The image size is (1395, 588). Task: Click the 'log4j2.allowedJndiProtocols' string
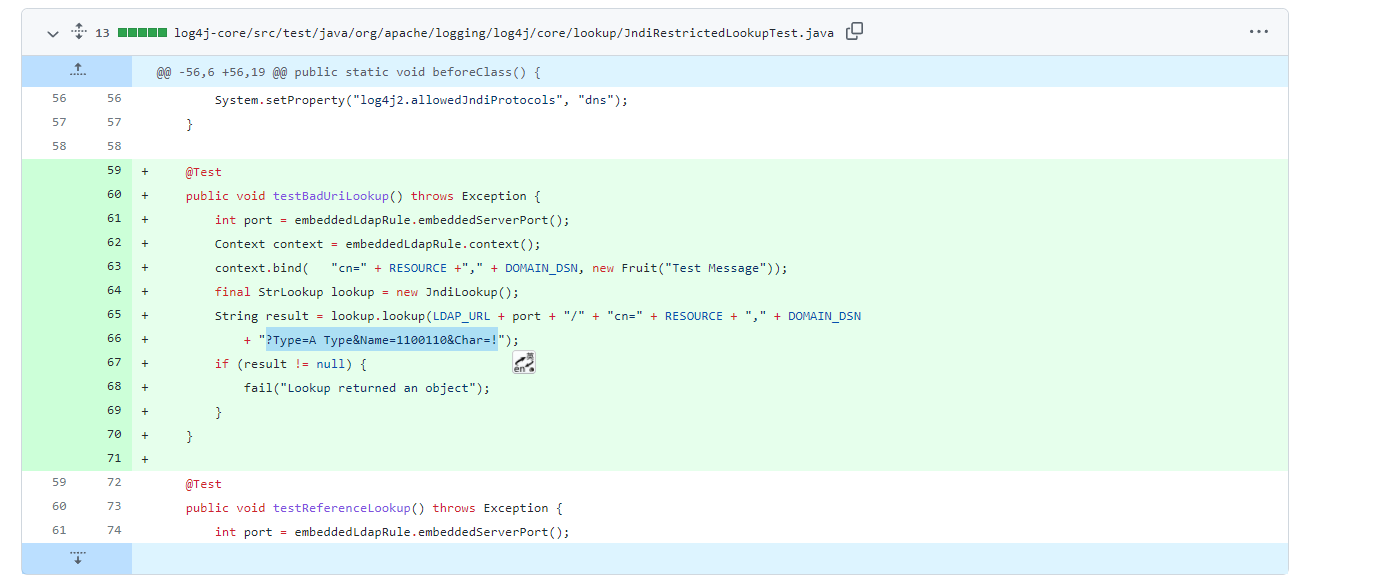[458, 100]
